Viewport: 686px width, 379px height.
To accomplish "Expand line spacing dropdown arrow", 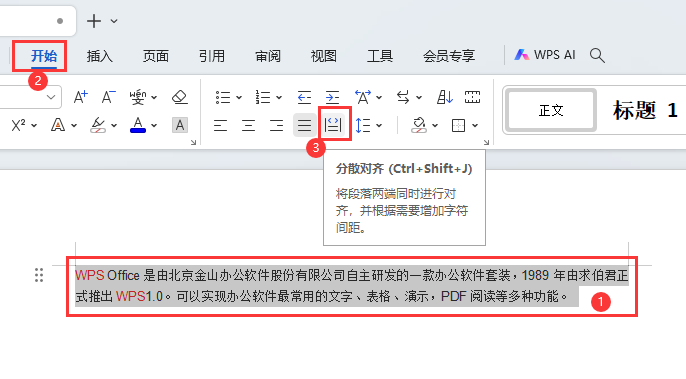I will point(379,126).
